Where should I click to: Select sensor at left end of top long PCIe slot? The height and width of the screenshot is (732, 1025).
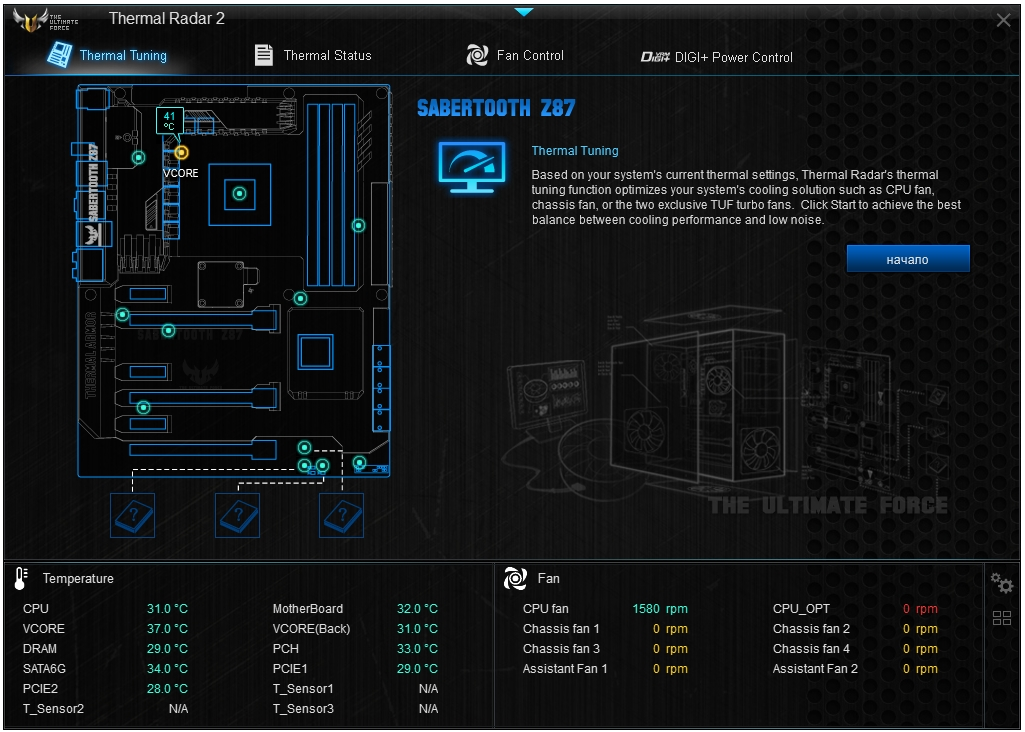coord(122,315)
